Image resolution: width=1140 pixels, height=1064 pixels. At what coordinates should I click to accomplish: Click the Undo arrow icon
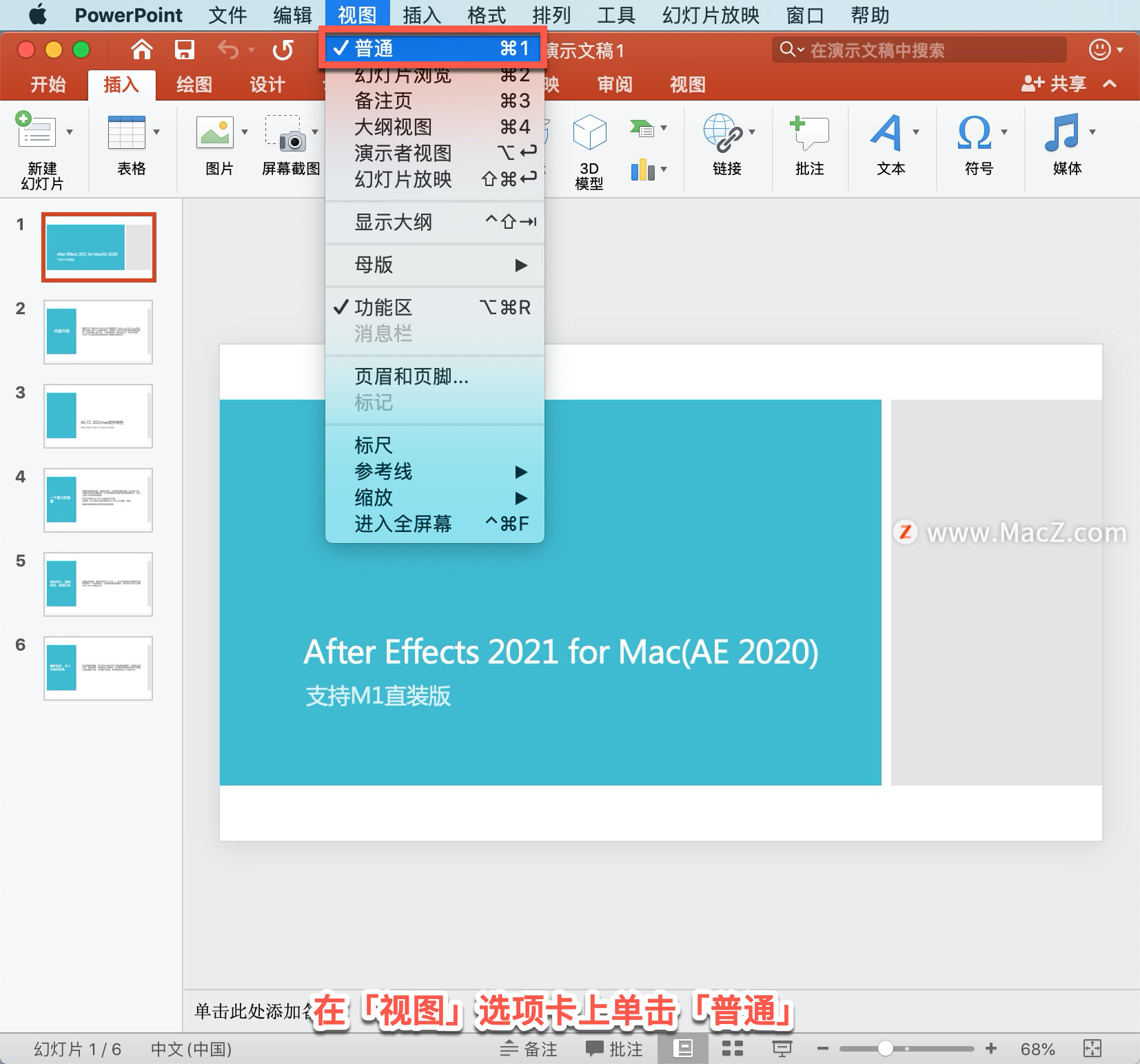(228, 50)
